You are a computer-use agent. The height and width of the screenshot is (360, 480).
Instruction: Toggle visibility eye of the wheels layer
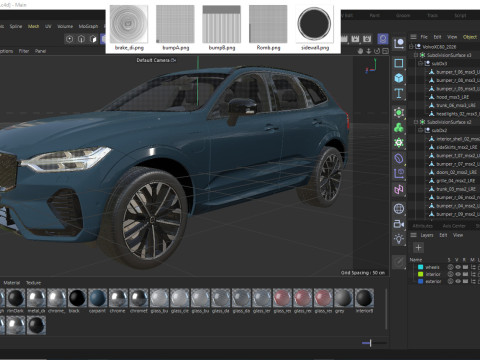coord(458,267)
